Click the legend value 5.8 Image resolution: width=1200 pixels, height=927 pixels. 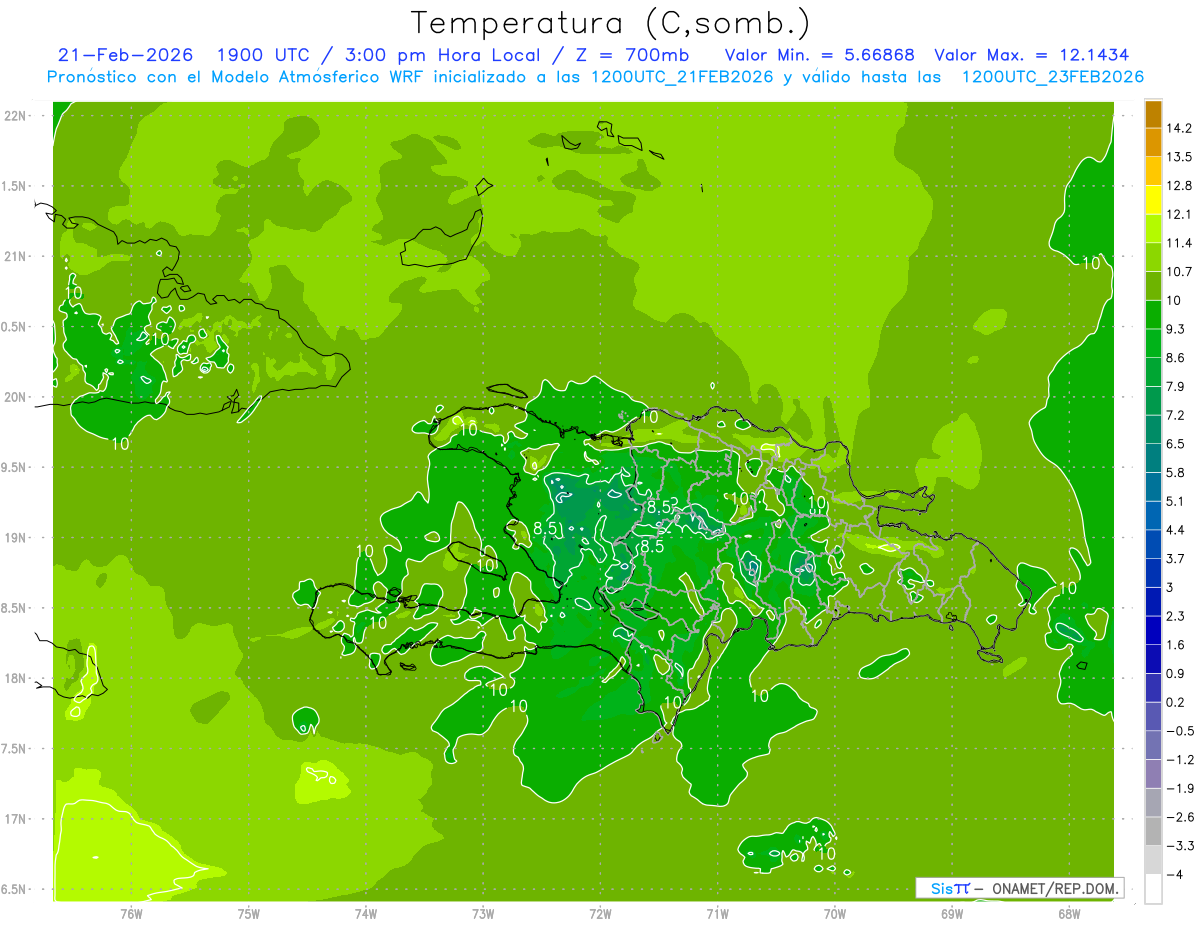[1176, 473]
